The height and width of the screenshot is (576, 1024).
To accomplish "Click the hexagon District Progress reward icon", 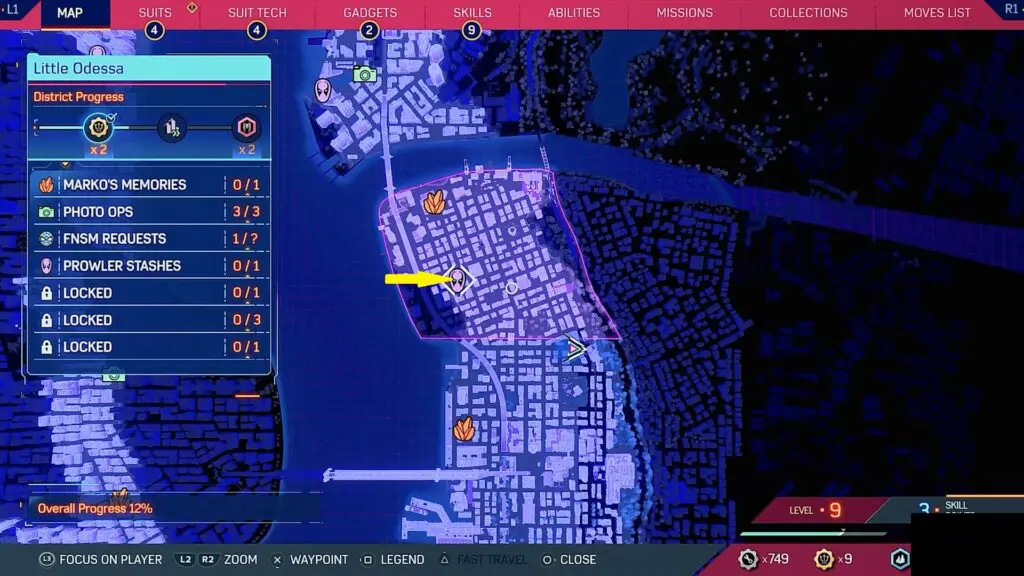I will click(245, 128).
